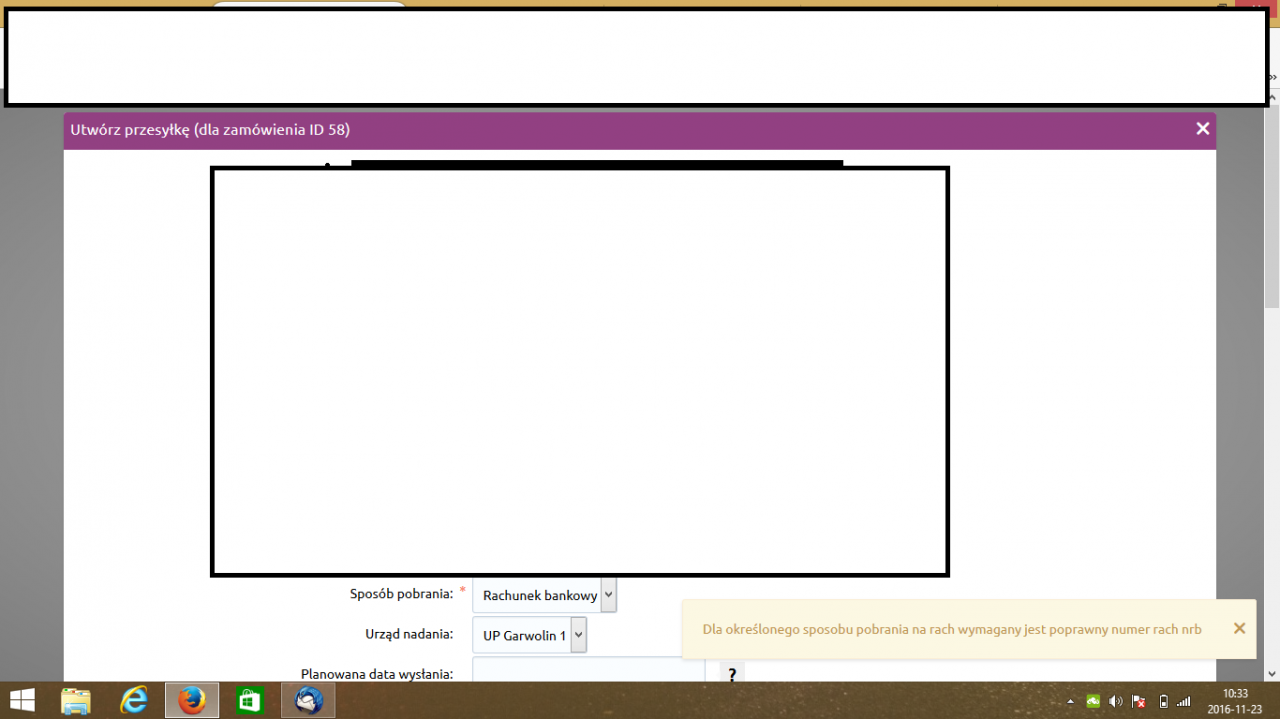This screenshot has width=1280, height=719.
Task: Click the 'Urząd nadania:' label
Action: click(409, 633)
